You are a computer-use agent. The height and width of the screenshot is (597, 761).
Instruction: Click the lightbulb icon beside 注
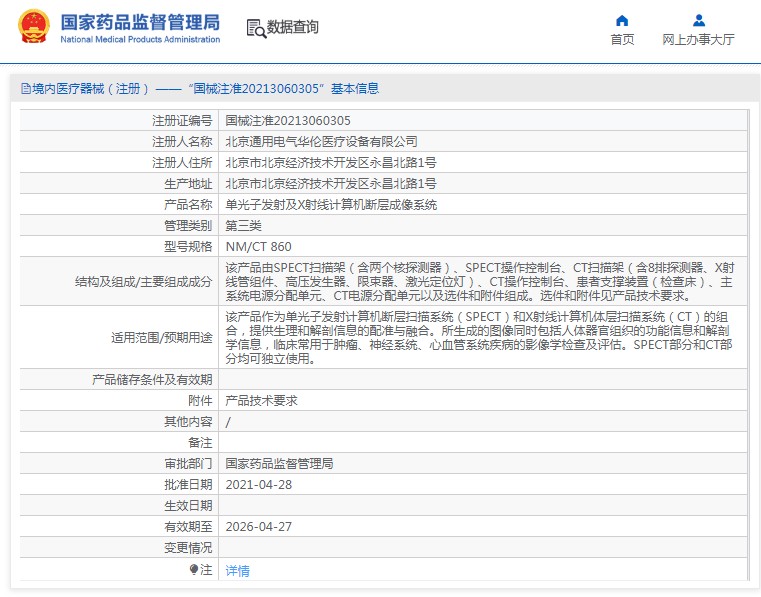pyautogui.click(x=194, y=569)
